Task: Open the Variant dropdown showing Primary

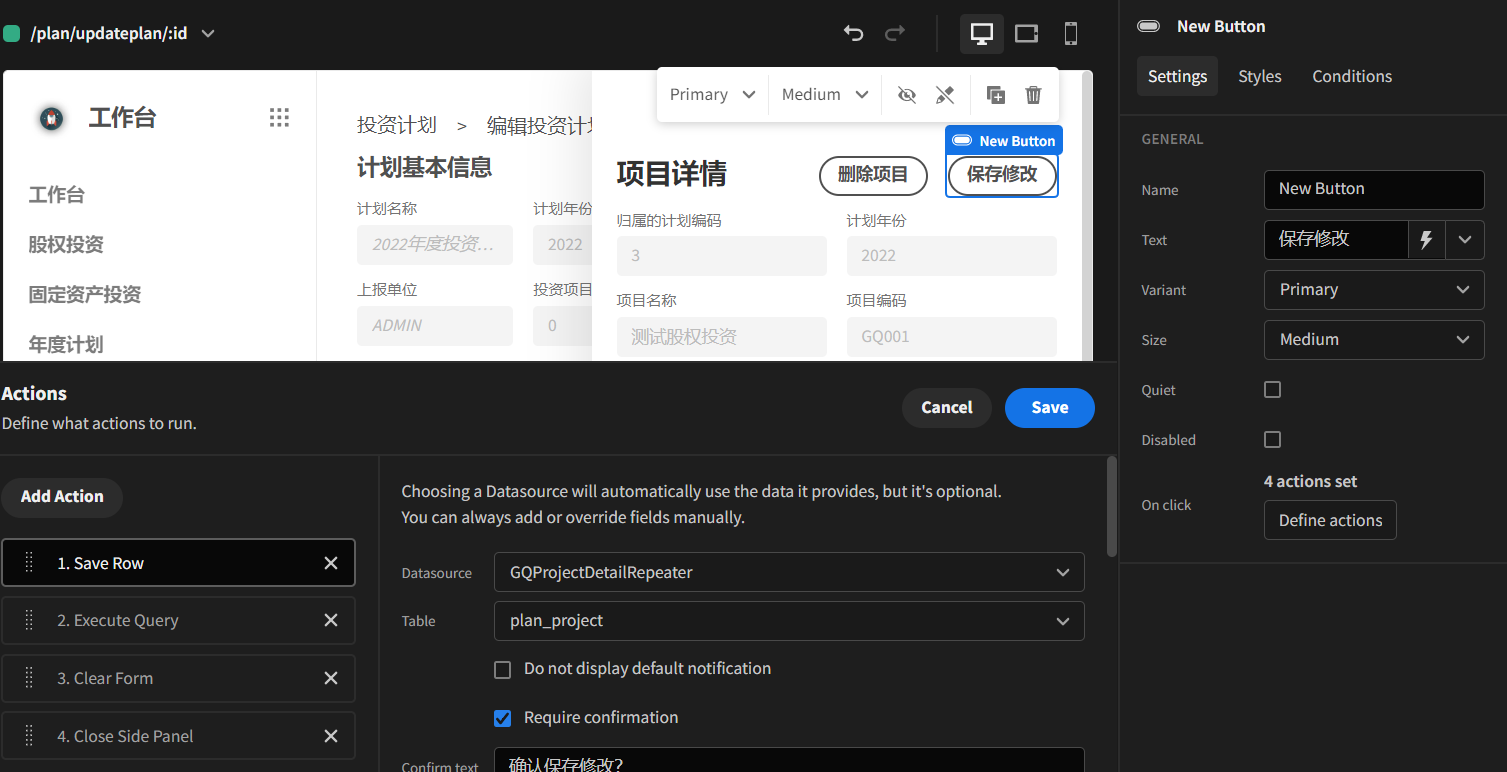Action: tap(1373, 289)
